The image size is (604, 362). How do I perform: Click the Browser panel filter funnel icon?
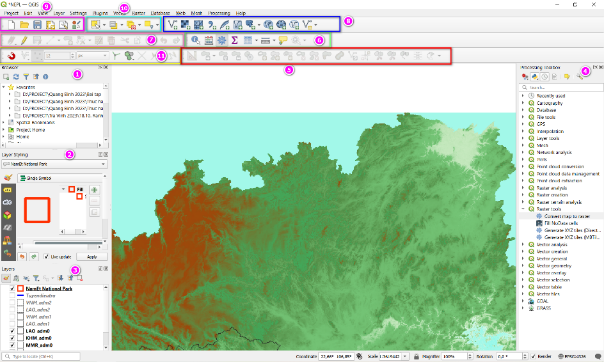point(26,77)
